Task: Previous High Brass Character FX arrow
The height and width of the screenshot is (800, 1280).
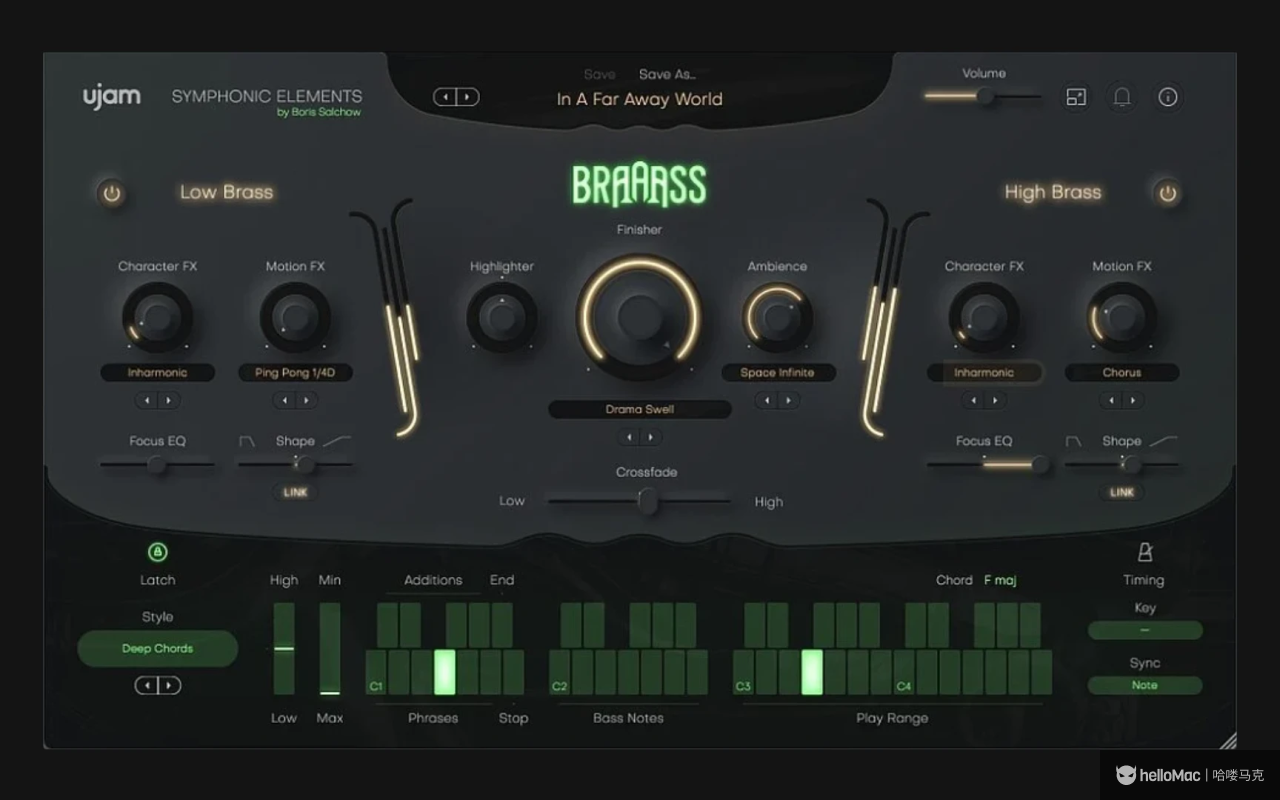Action: pos(973,400)
